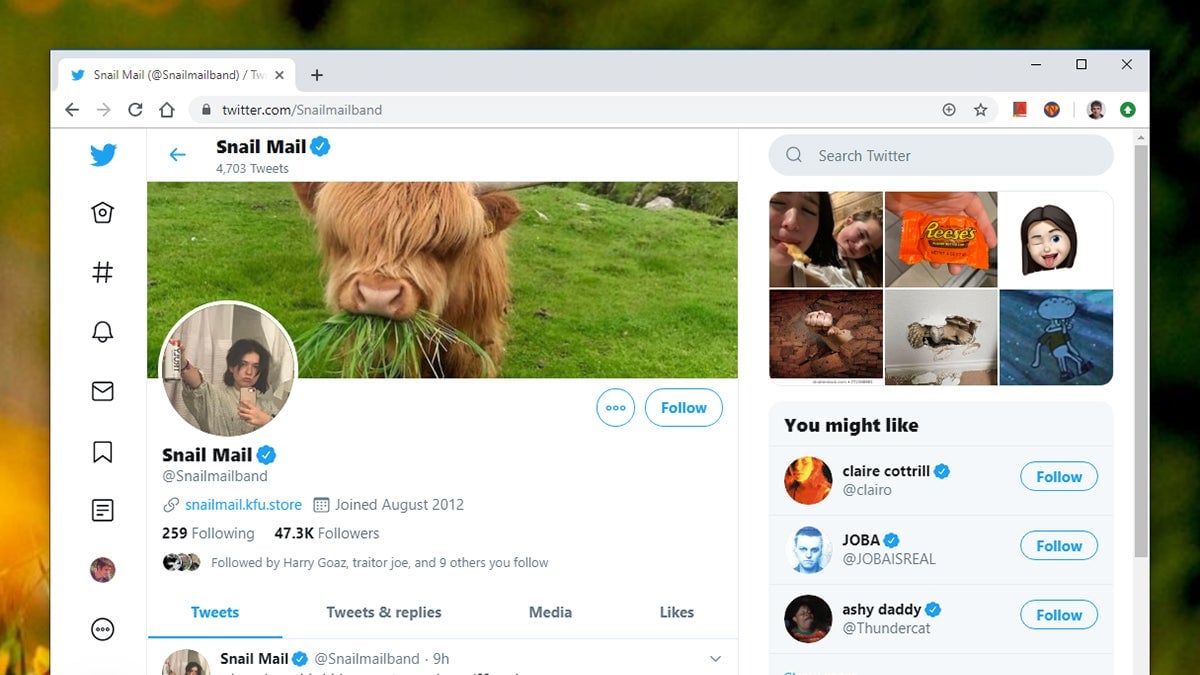Open Bookmarks from the sidebar
This screenshot has width=1200, height=675.
pos(102,451)
